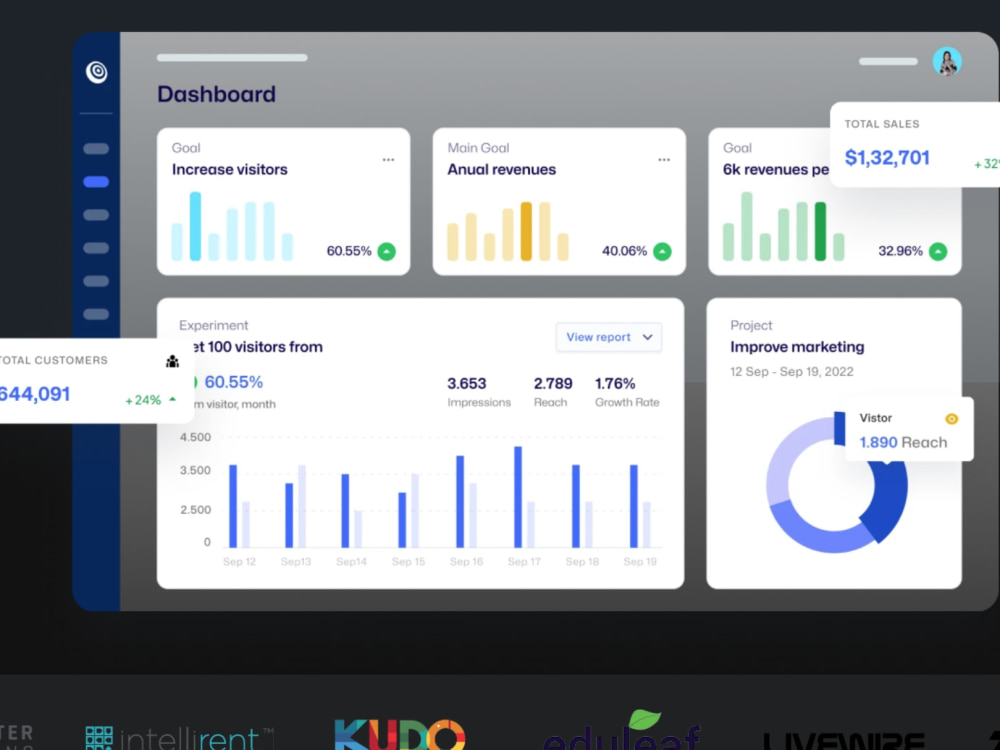Click the eduleaf logo
This screenshot has width=1000, height=750.
click(622, 730)
